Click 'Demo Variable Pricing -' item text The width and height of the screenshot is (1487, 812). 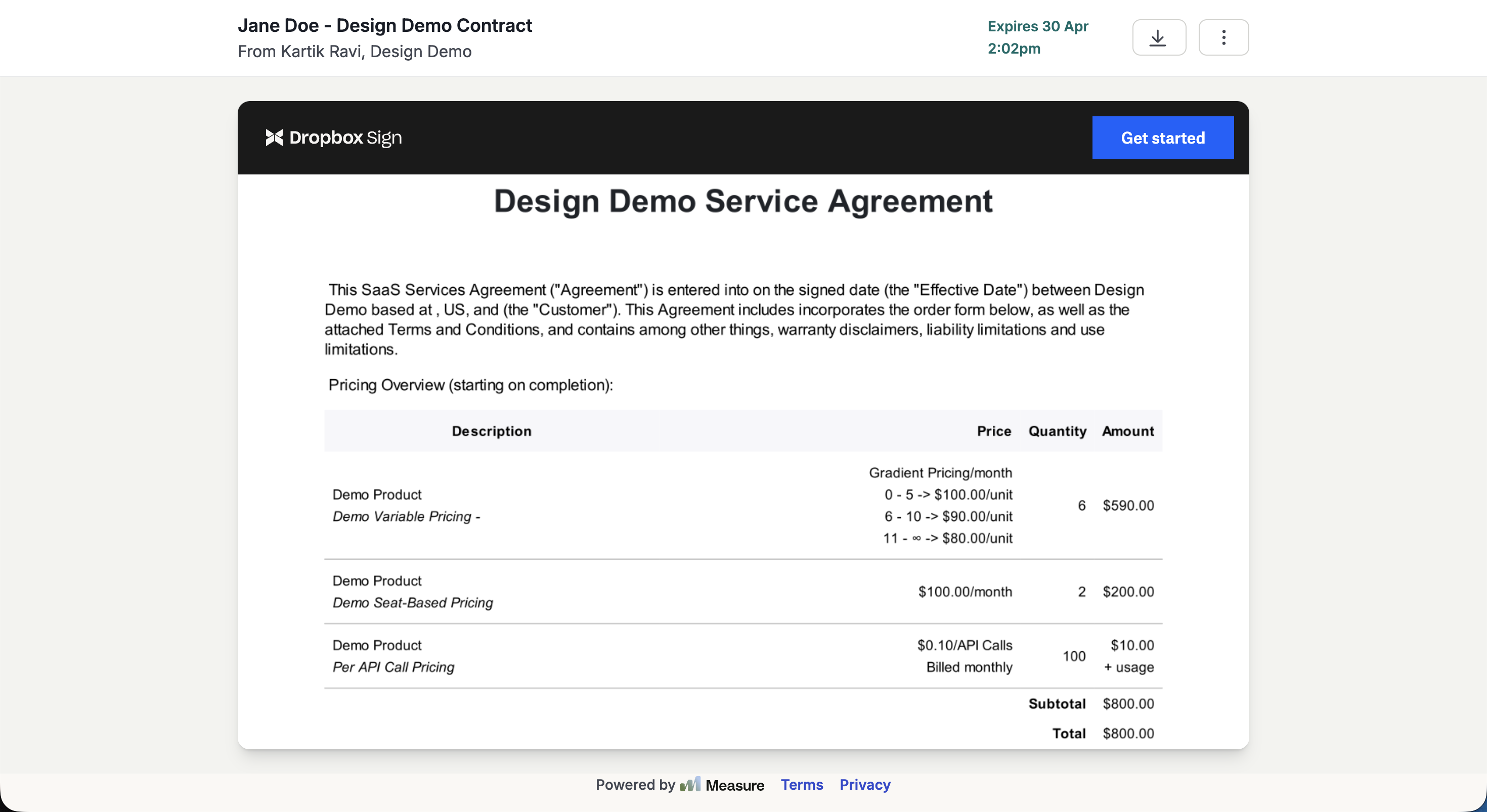point(406,517)
